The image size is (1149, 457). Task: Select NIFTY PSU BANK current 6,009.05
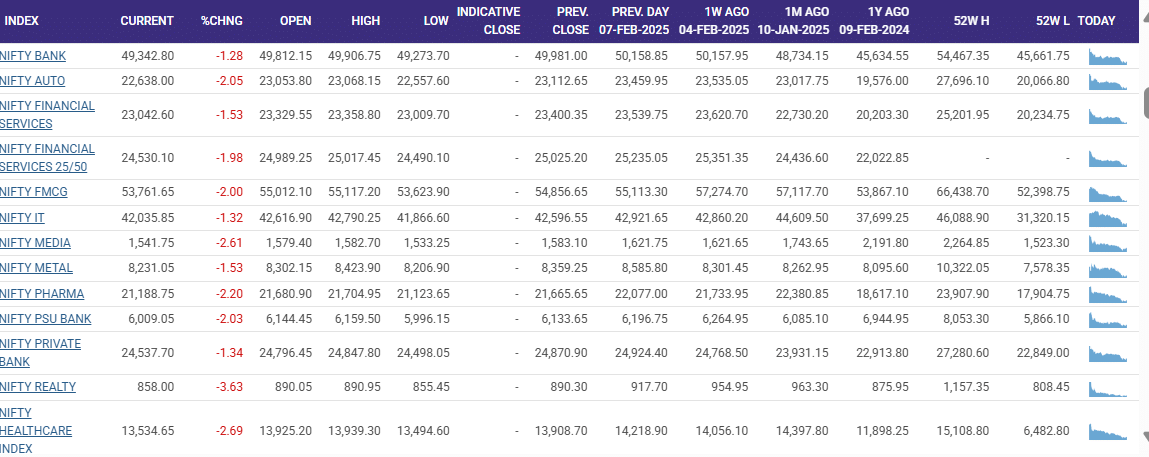tap(150, 319)
